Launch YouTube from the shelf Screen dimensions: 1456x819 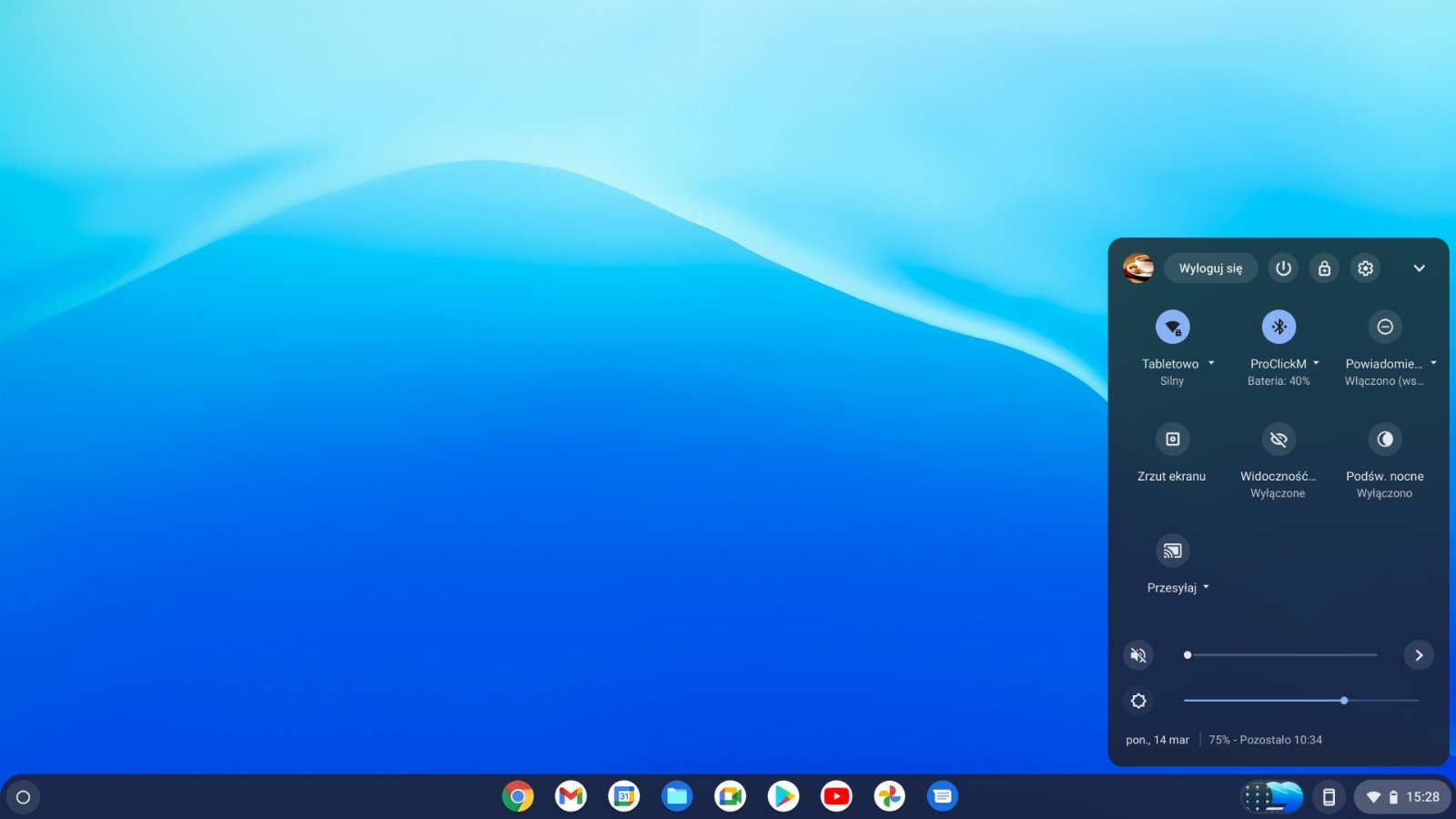click(x=836, y=797)
